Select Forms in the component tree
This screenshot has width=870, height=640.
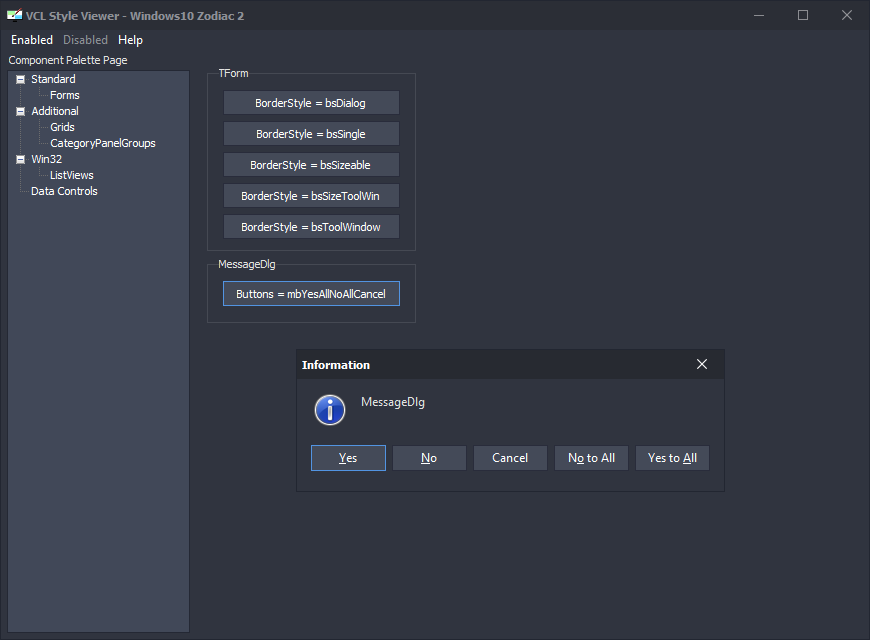65,95
